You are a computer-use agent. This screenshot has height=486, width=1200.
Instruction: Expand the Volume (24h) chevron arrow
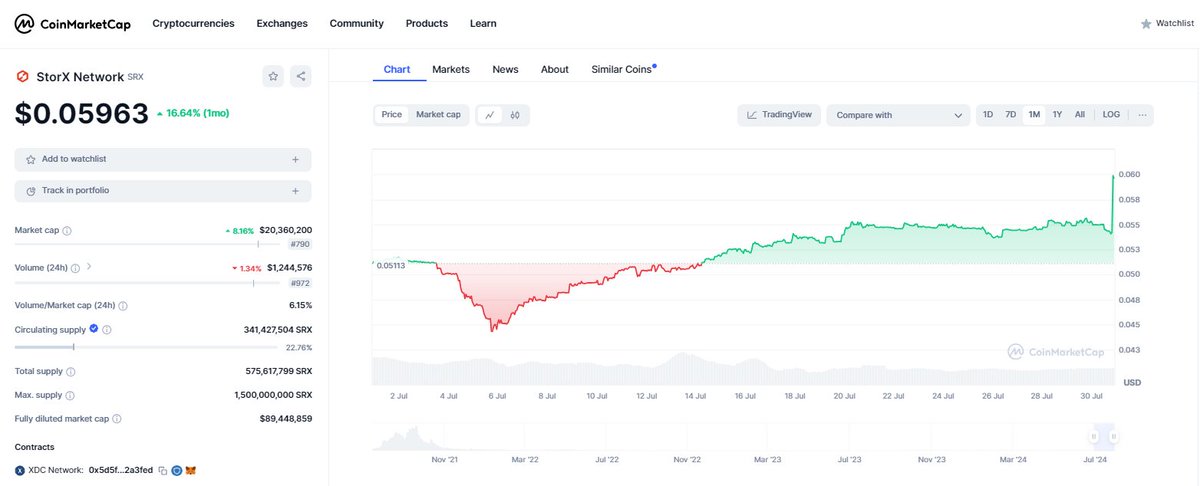coord(89,267)
